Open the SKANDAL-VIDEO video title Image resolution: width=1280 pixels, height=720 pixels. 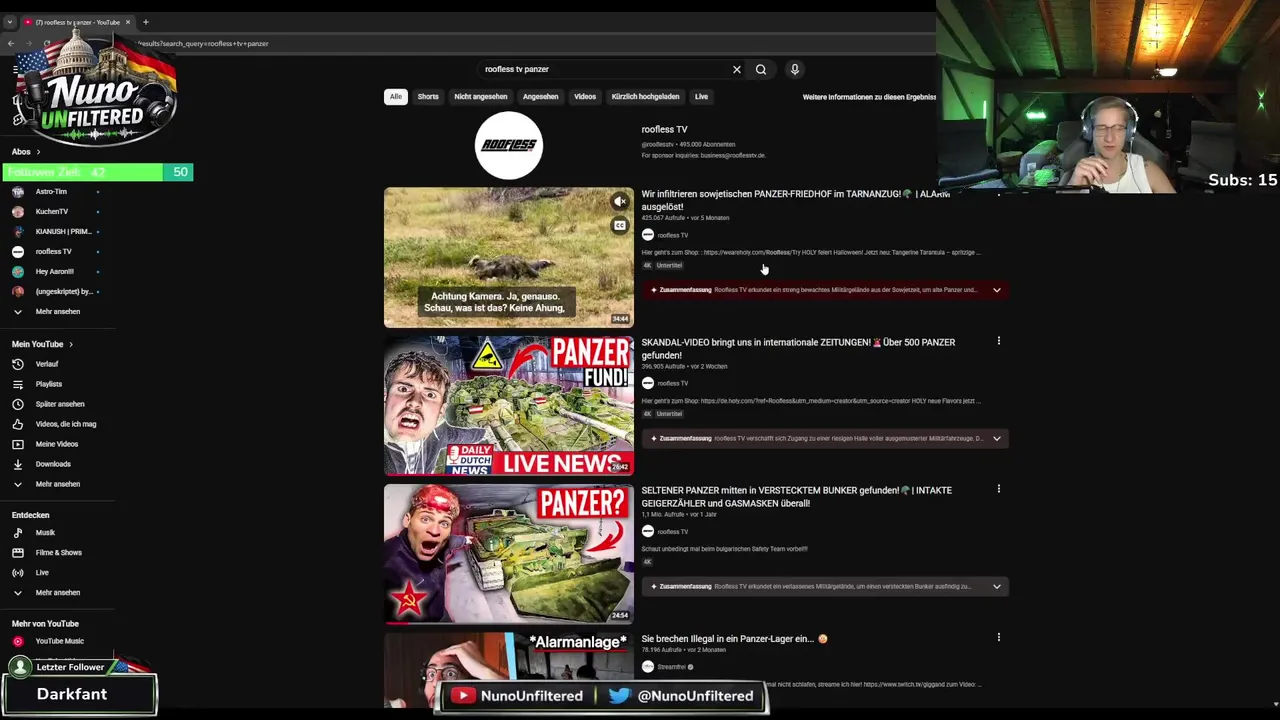pos(798,348)
